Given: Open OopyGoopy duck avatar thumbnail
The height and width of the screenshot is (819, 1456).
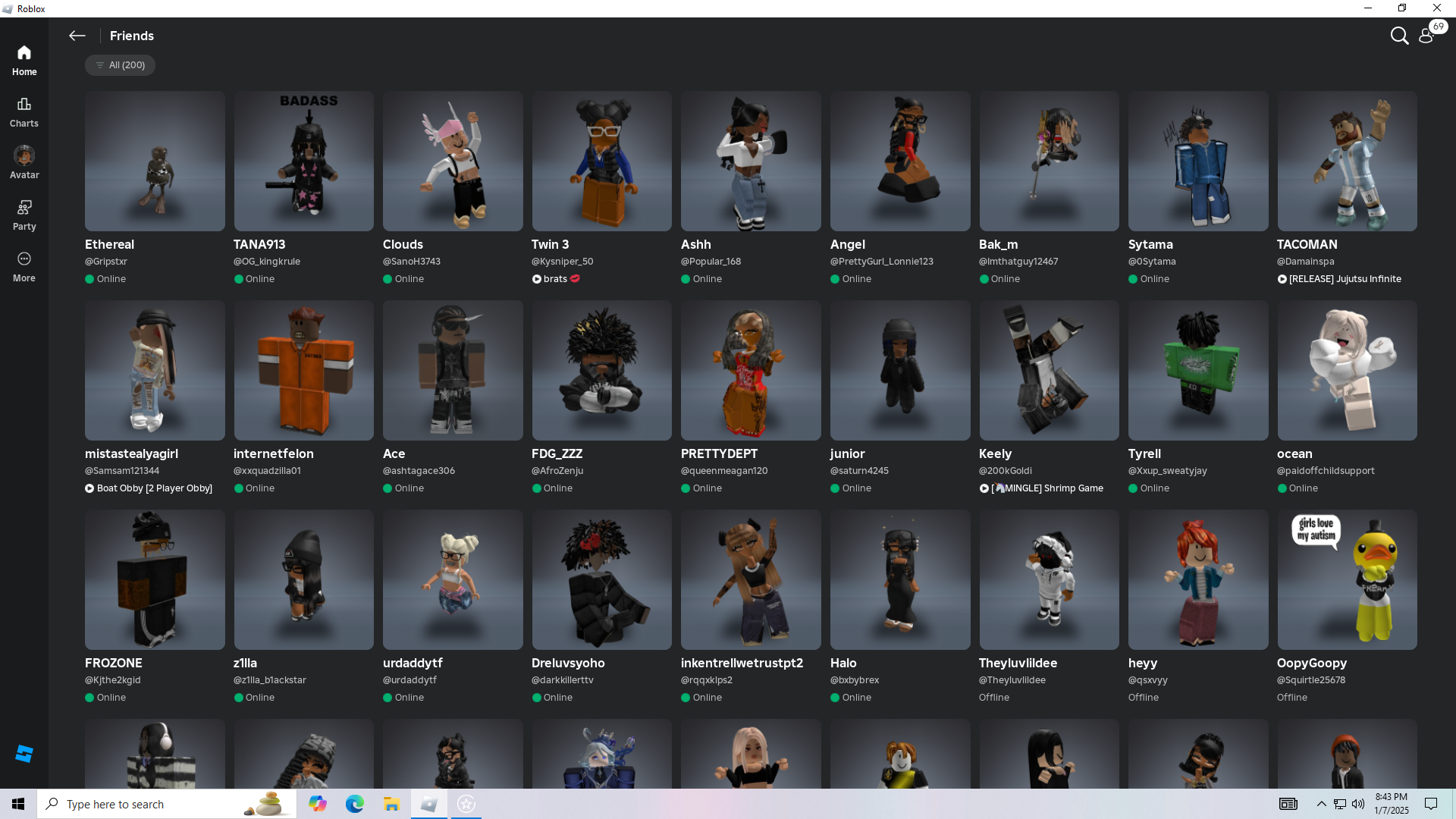Looking at the screenshot, I should pos(1347,579).
